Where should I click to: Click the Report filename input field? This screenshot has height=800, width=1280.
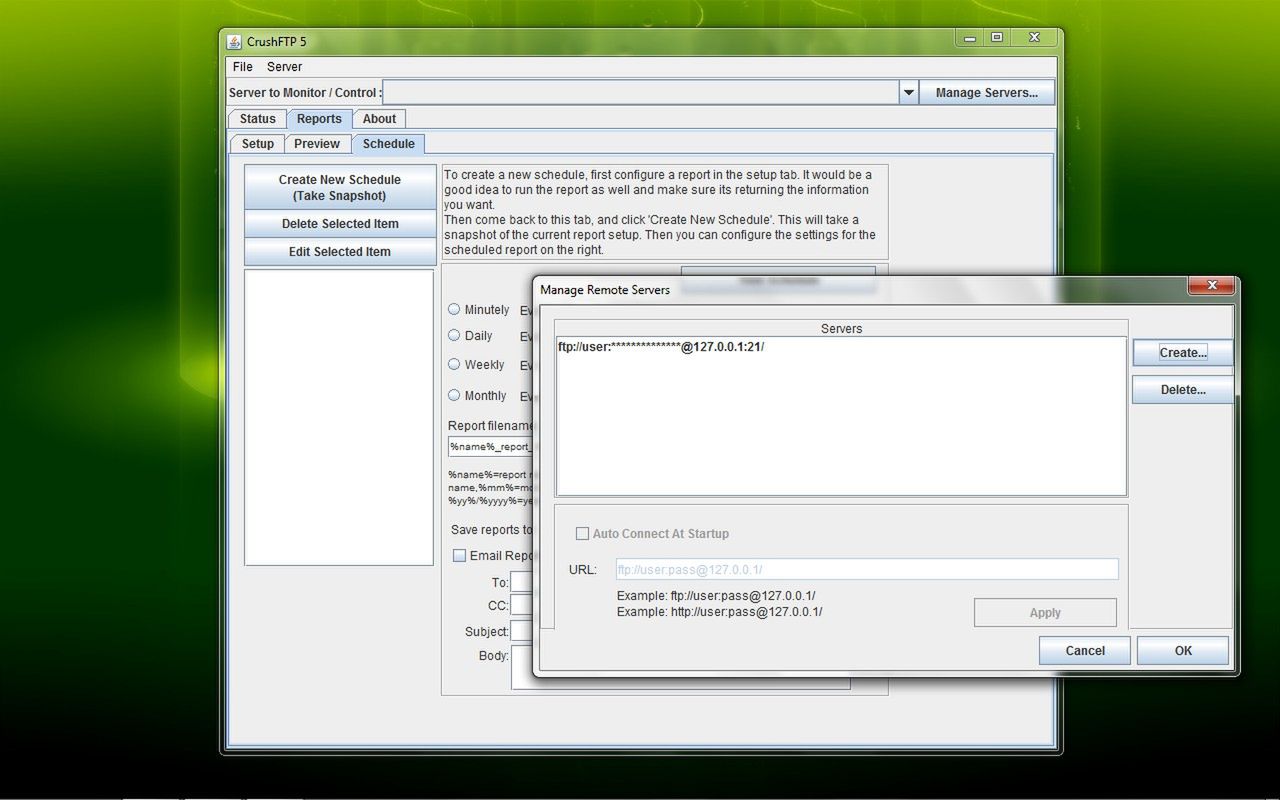[490, 447]
